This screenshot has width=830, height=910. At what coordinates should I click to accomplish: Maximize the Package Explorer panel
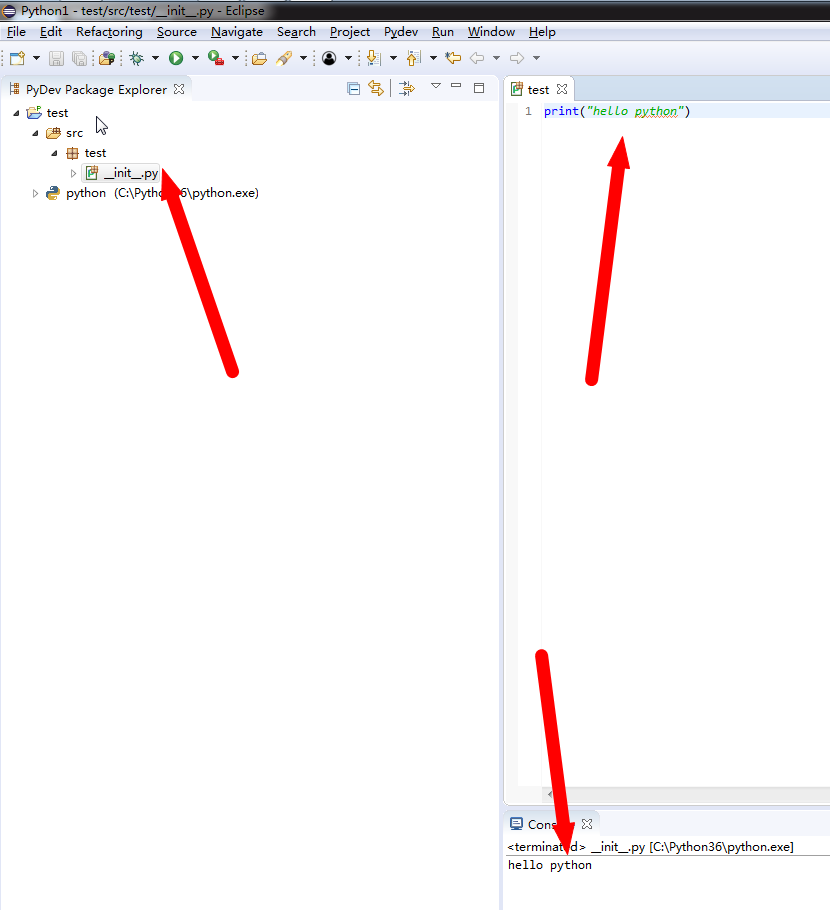coord(479,88)
